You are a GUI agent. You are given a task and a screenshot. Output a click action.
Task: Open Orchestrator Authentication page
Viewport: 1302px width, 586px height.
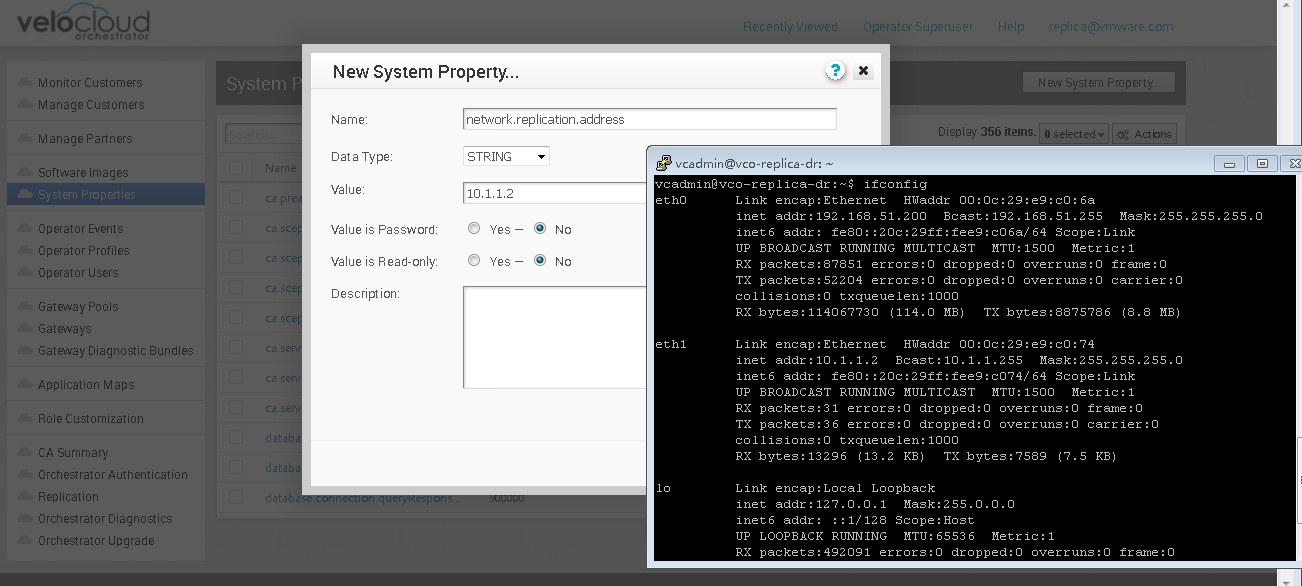coord(113,474)
